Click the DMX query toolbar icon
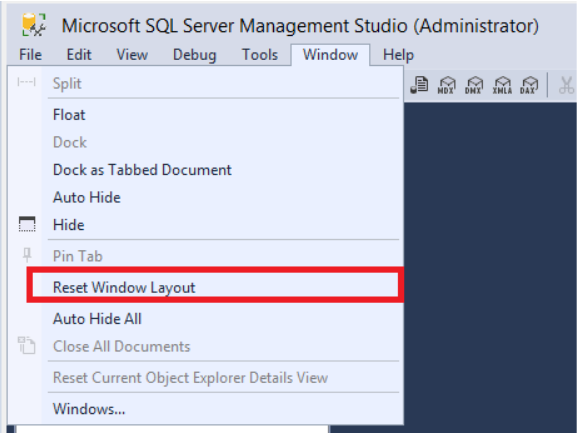The height and width of the screenshot is (433, 580). pyautogui.click(x=474, y=85)
